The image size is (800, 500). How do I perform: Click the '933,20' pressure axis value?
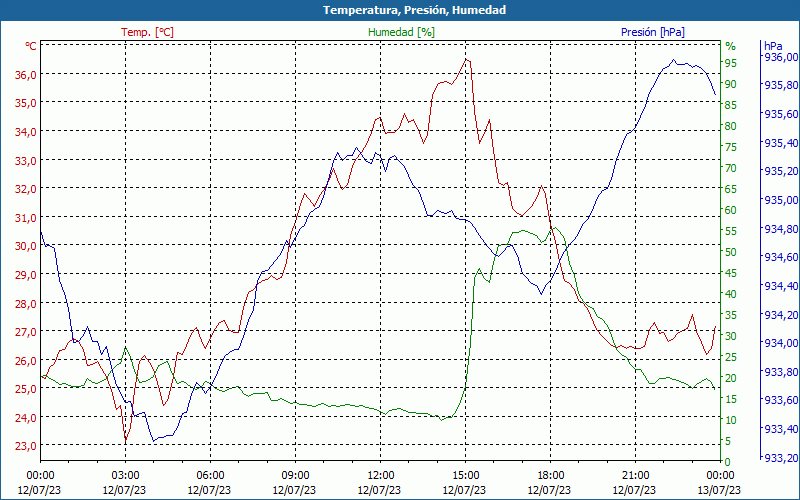779,458
